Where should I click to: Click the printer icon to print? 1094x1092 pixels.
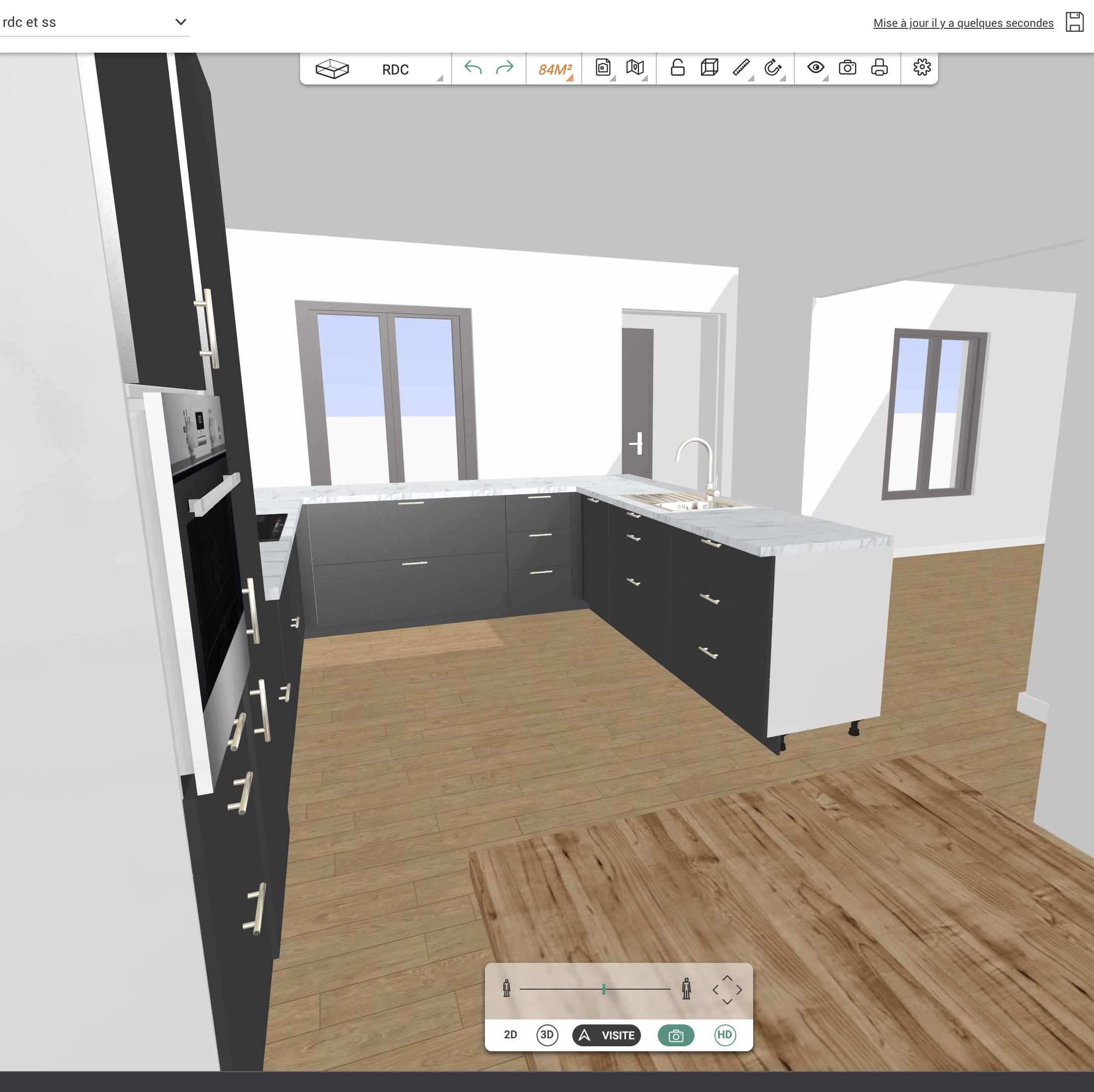(x=879, y=68)
